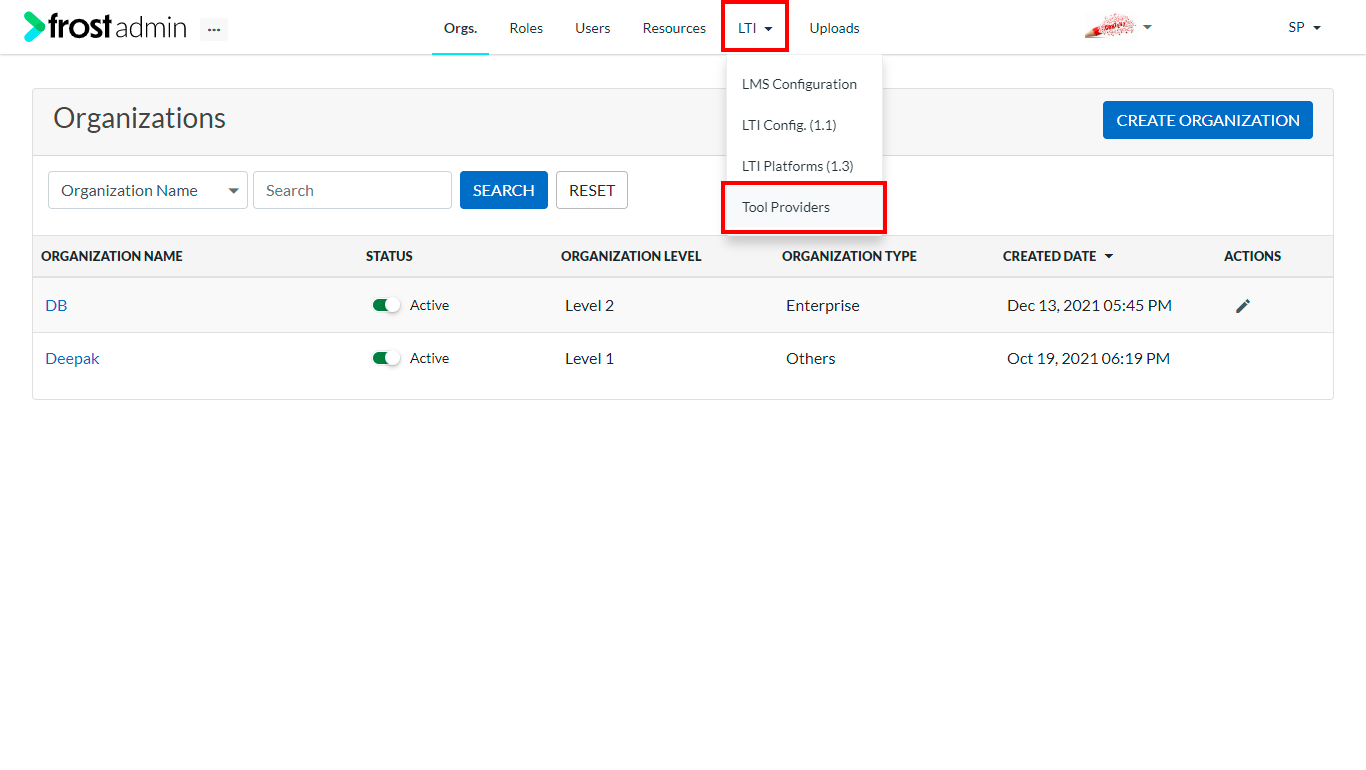Image resolution: width=1366 pixels, height=770 pixels.
Task: Open the Organization Name filter dropdown
Action: (148, 190)
